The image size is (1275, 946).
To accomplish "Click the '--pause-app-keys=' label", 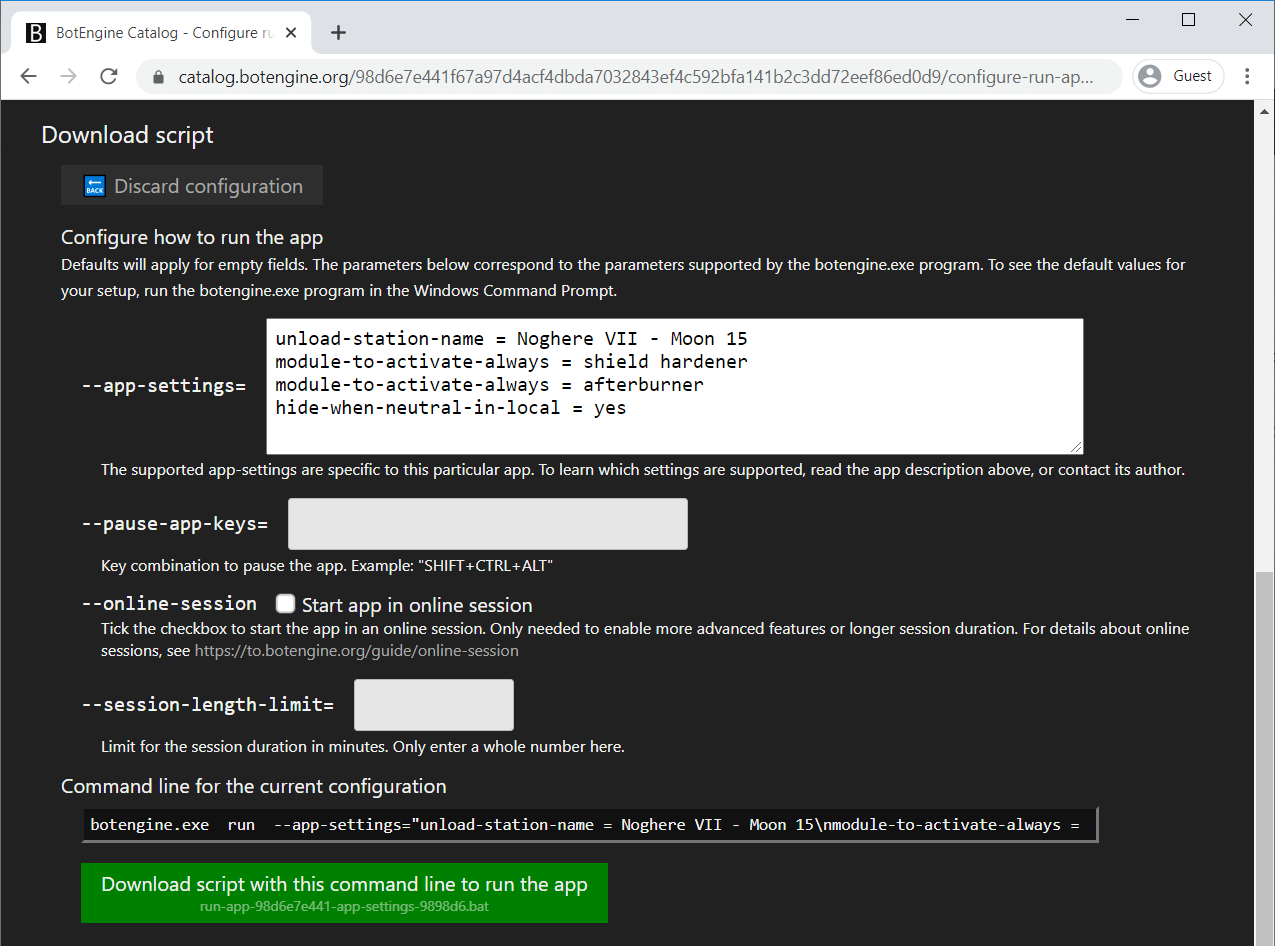I will coord(175,524).
